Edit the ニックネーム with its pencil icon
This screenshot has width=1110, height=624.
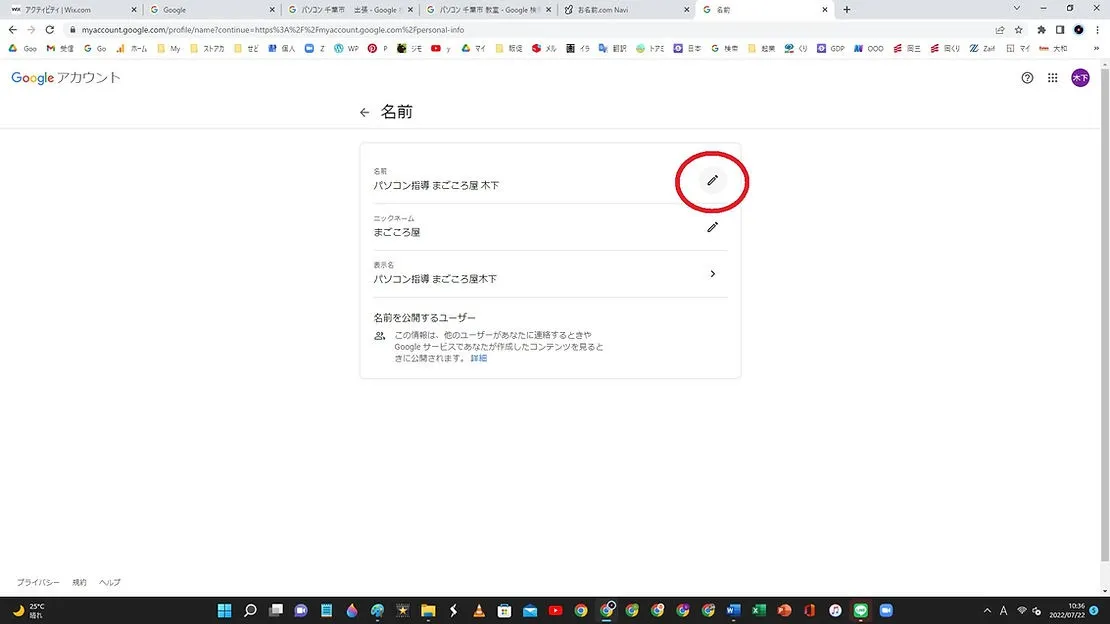click(x=712, y=227)
